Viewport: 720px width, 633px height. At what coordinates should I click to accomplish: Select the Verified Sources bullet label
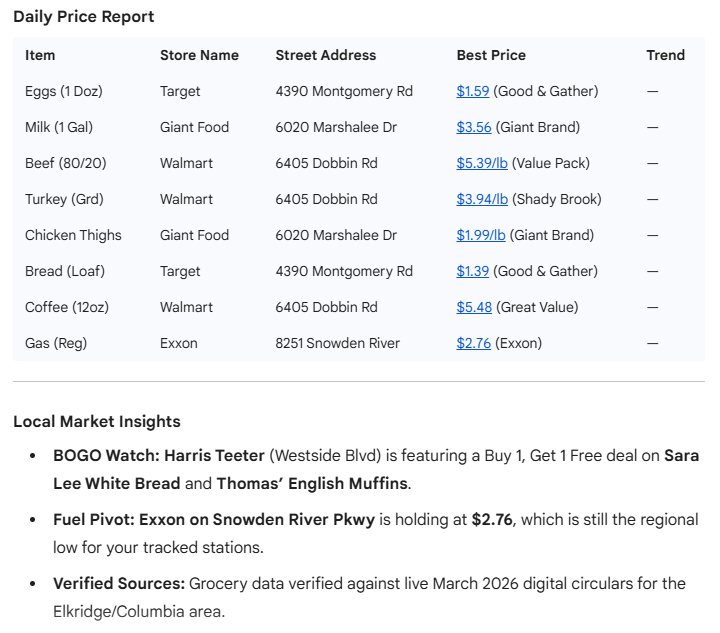(x=118, y=583)
